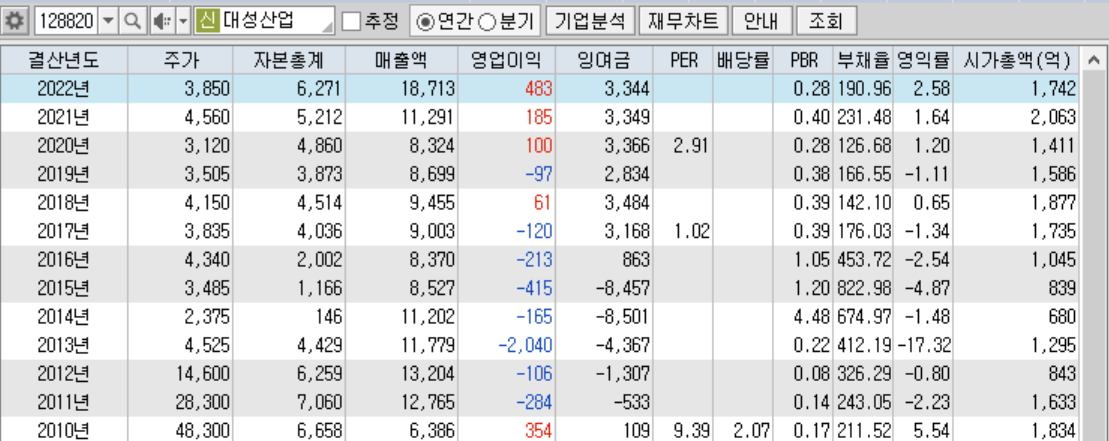Select the 분기 radio button
The width and height of the screenshot is (1109, 441).
click(487, 23)
